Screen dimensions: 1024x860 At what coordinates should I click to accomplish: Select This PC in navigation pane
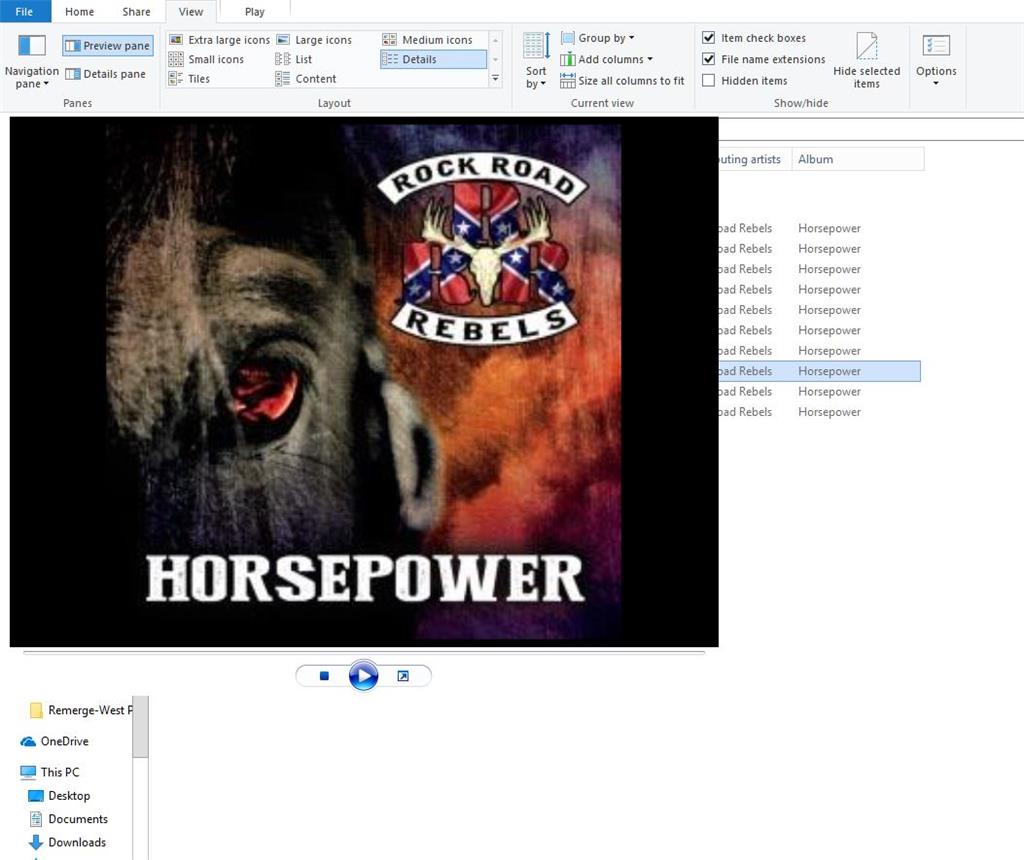point(50,772)
